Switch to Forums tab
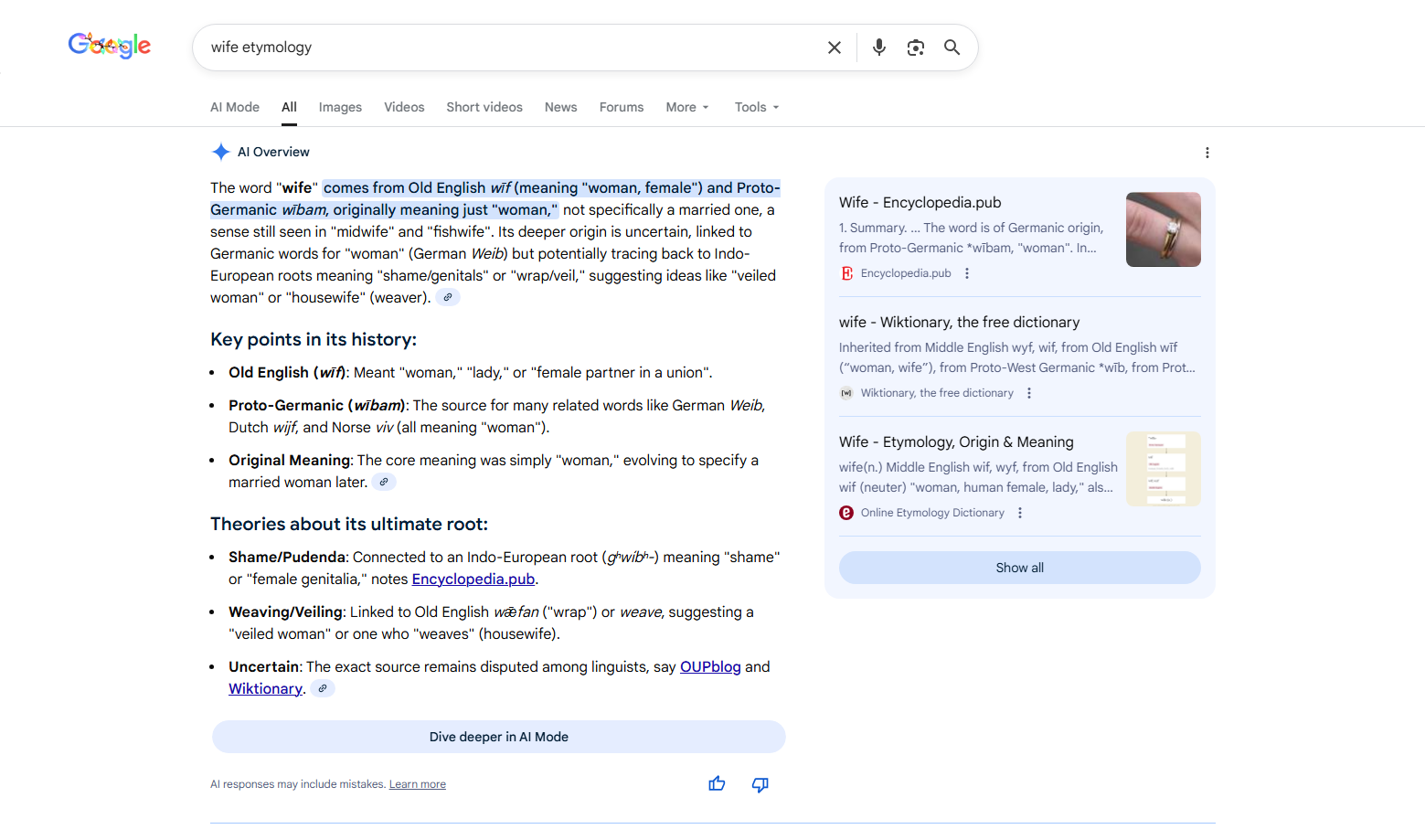Image resolution: width=1425 pixels, height=840 pixels. tap(622, 107)
